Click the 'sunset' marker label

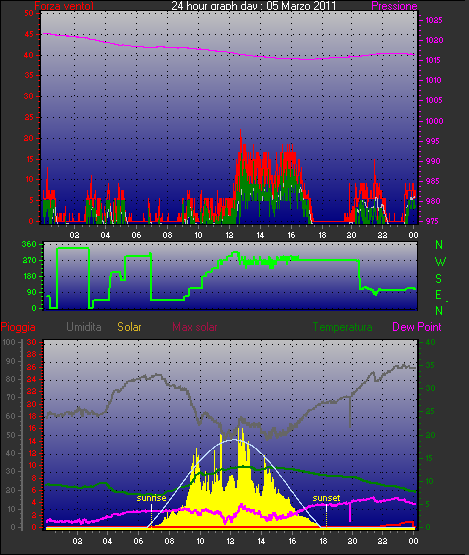326,498
